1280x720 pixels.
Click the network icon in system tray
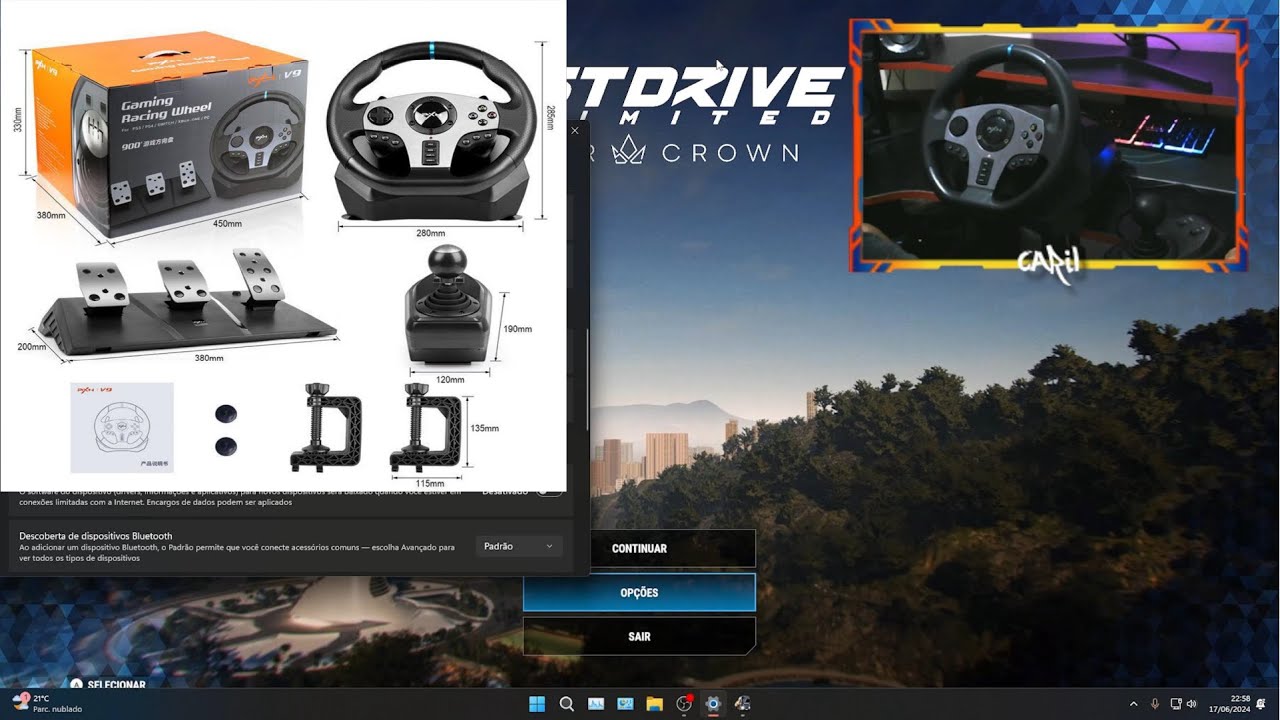pos(1176,704)
